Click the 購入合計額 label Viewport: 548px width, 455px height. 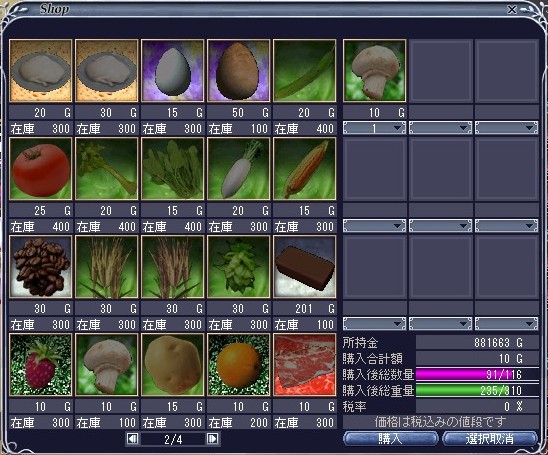tap(372, 359)
